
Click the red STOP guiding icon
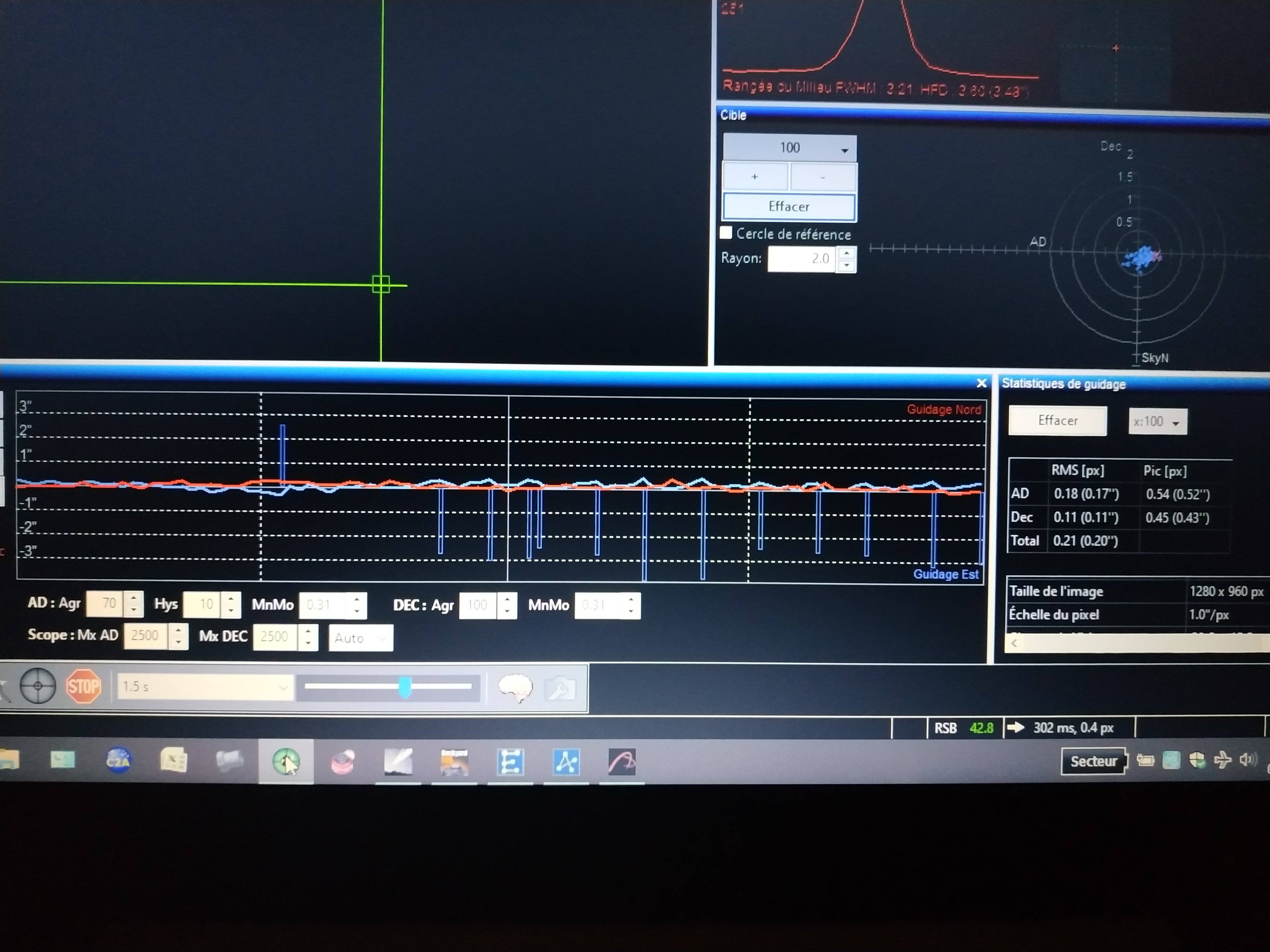[84, 686]
